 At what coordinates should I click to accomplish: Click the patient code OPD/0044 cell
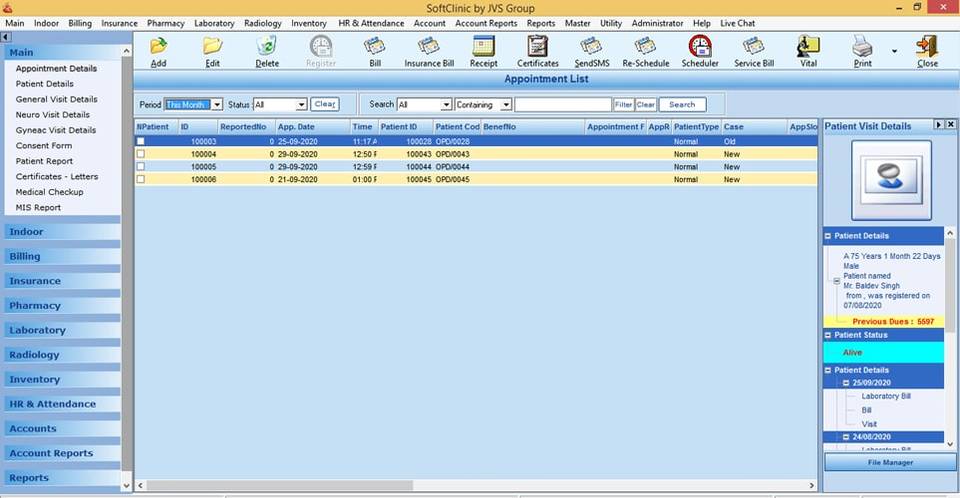(452, 167)
